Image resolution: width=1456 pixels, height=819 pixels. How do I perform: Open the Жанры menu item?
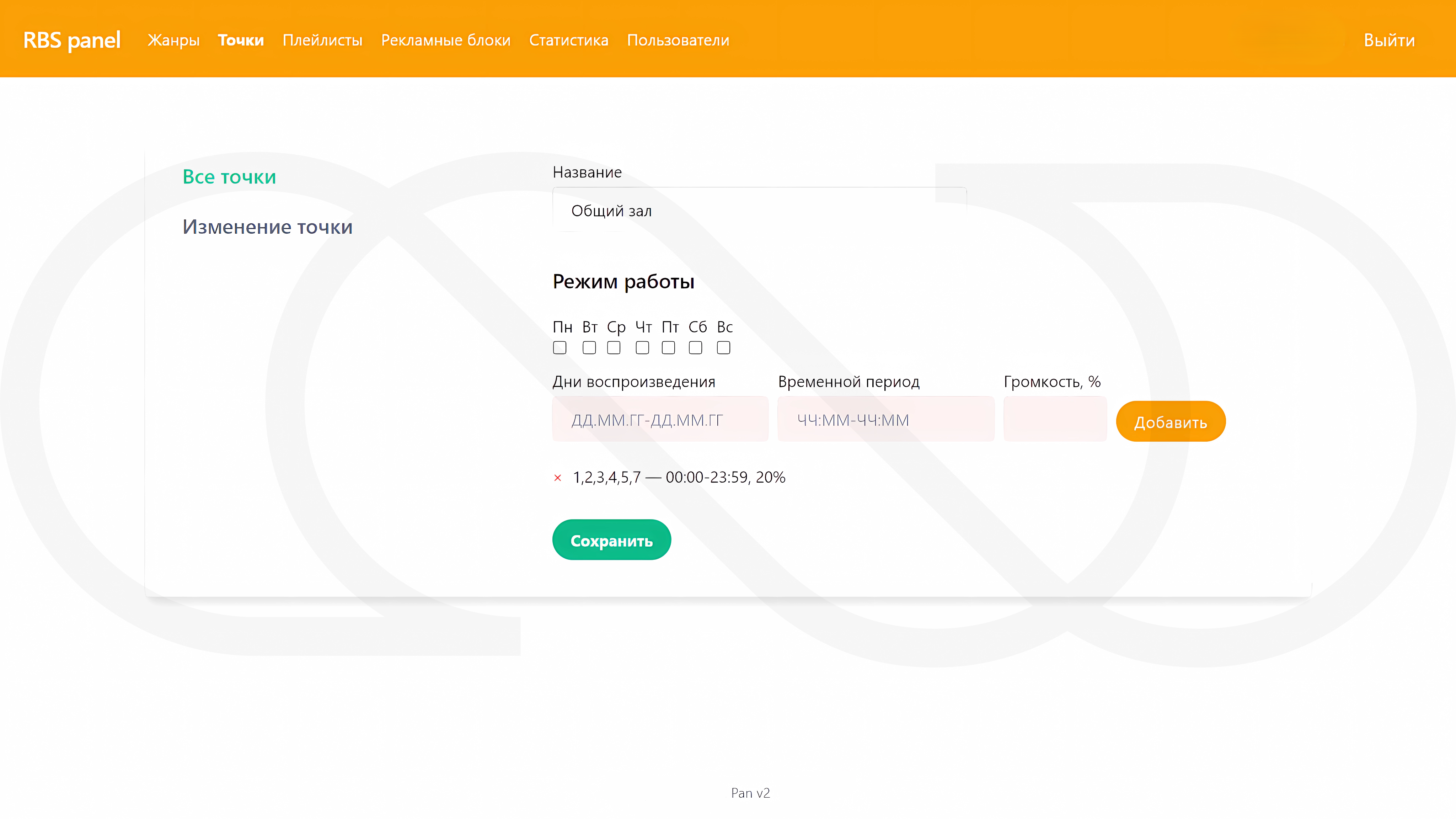[x=173, y=40]
